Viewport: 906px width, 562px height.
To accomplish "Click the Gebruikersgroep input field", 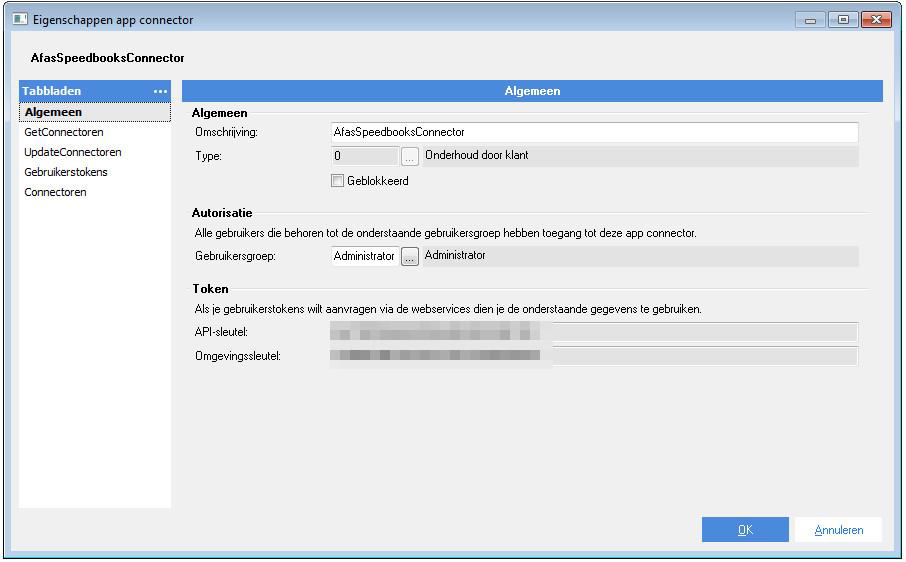I will click(365, 256).
